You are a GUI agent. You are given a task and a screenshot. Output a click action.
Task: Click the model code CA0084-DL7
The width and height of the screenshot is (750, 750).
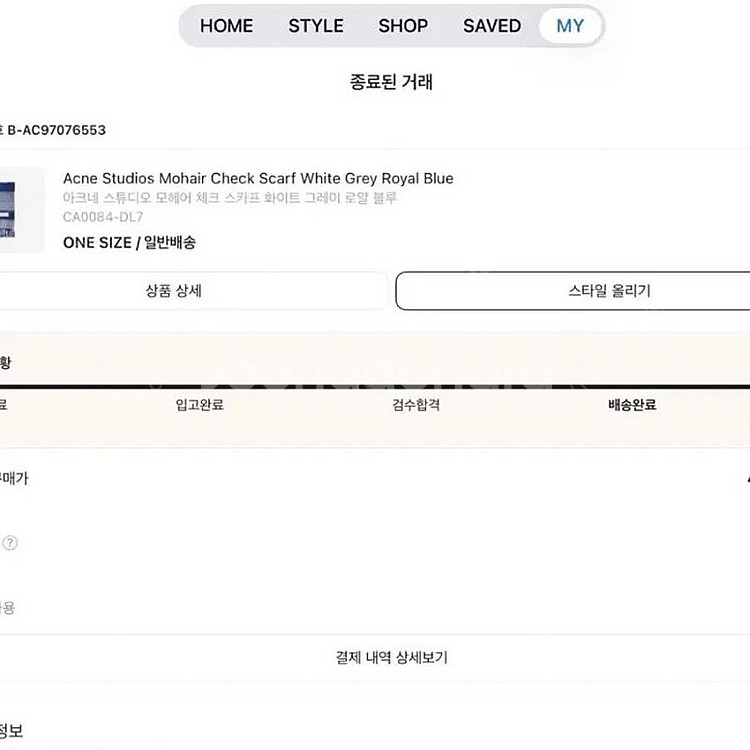coord(103,216)
